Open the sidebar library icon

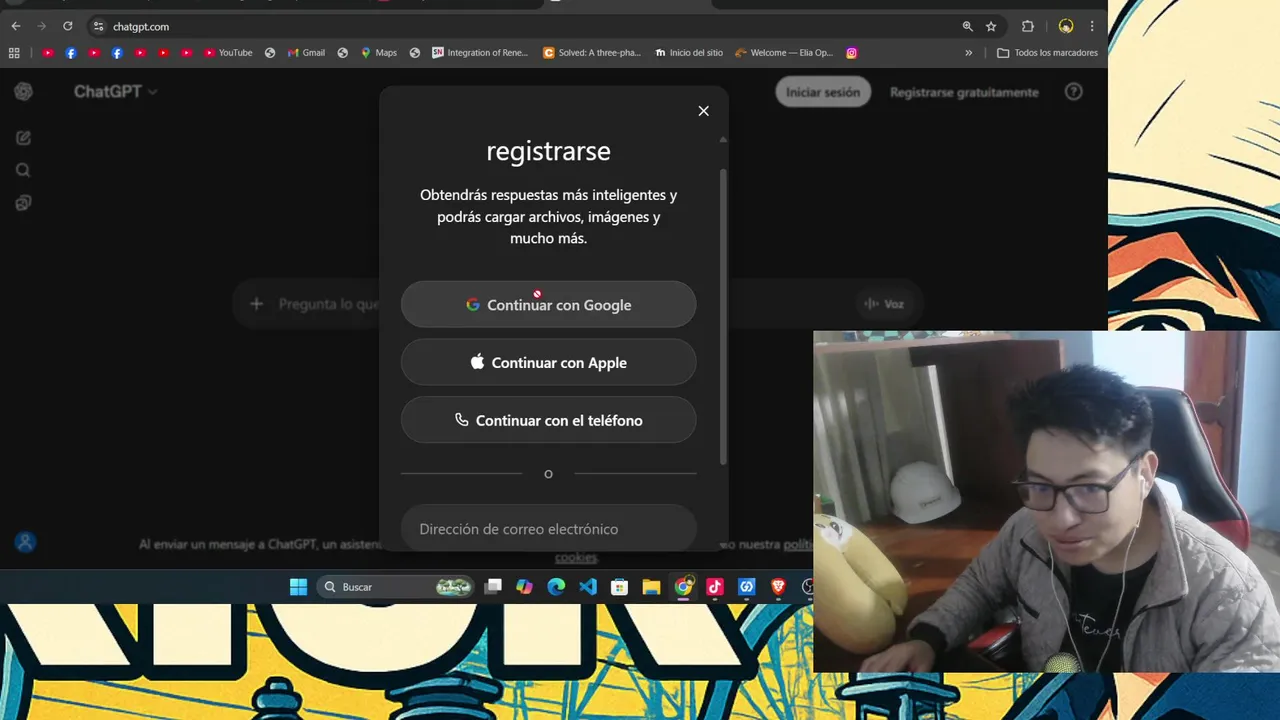tap(24, 203)
